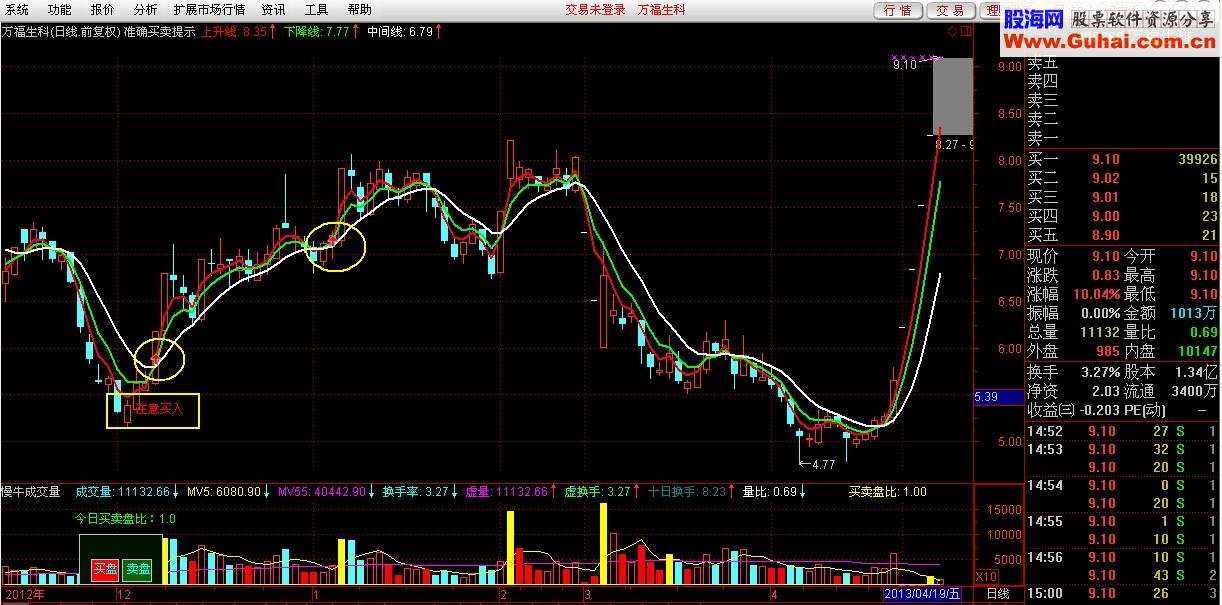Click the 流通 3400万 value

1195,391
